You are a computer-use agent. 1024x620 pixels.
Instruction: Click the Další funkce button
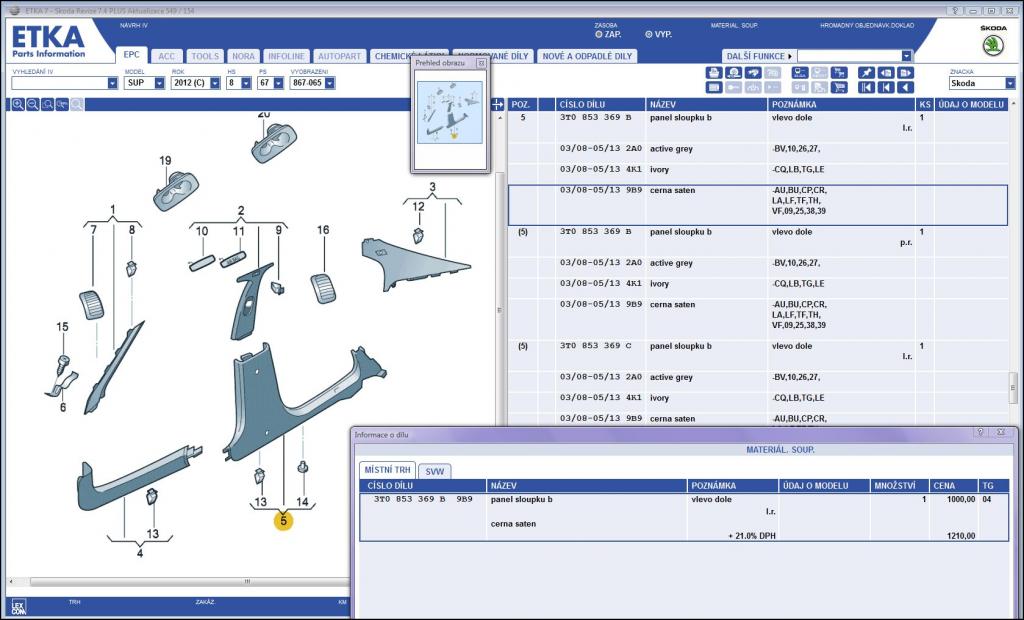(x=758, y=56)
